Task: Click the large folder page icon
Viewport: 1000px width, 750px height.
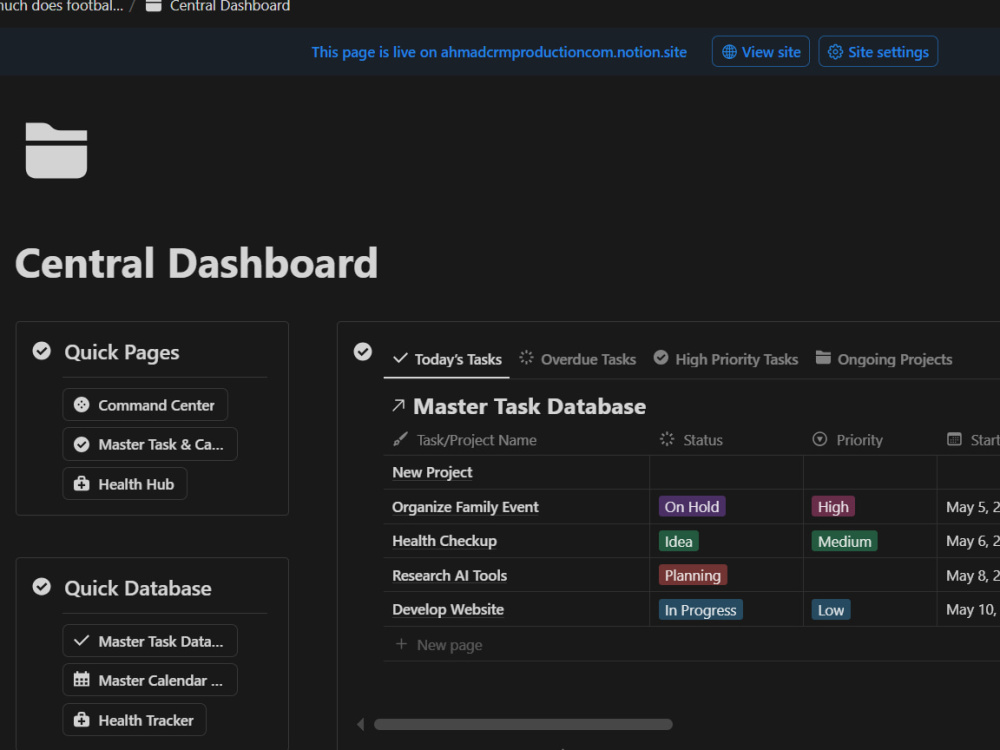Action: [x=56, y=151]
